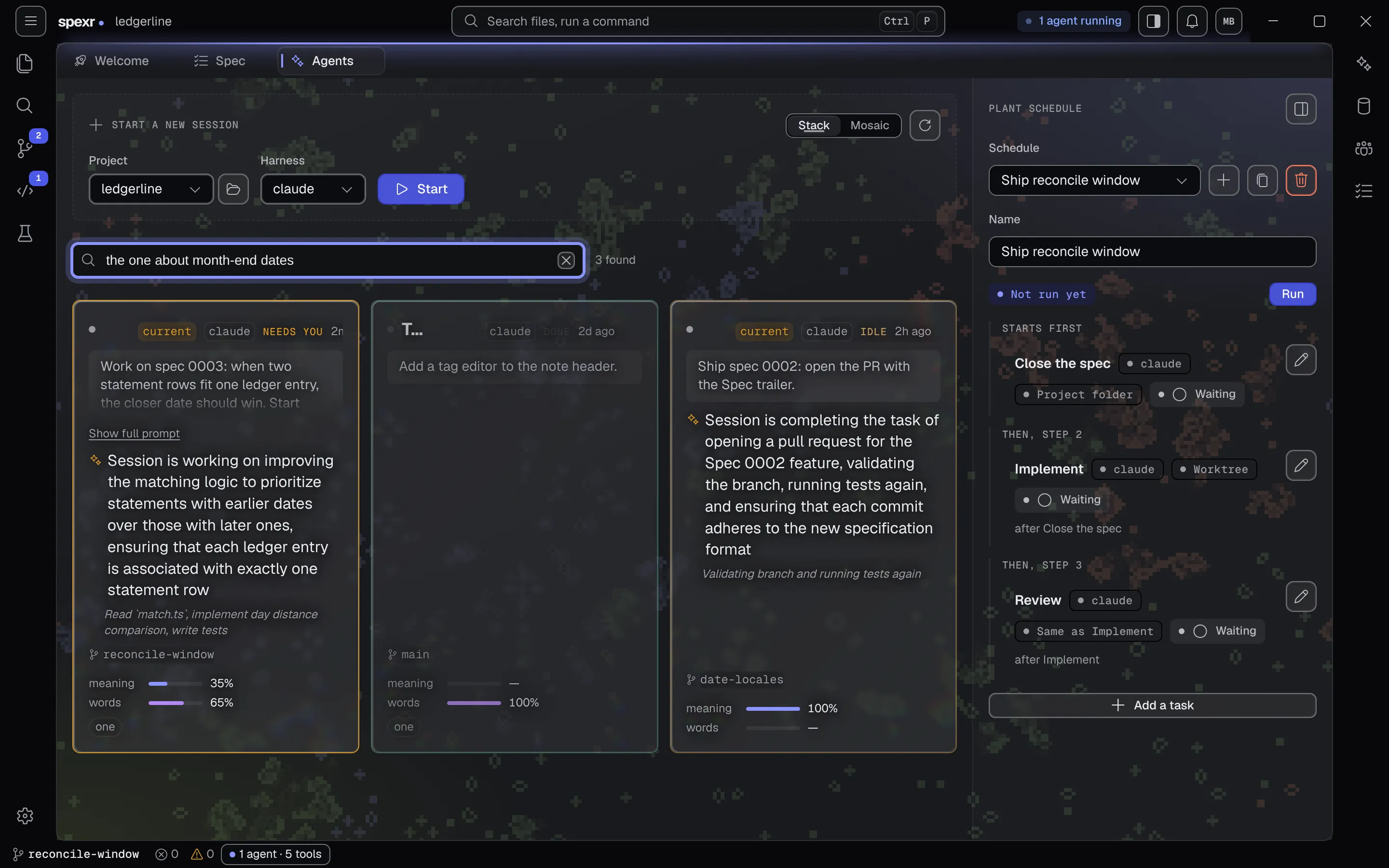Screen dimensions: 1389x868
Task: Switch session layout to Stack
Action: [x=813, y=125]
